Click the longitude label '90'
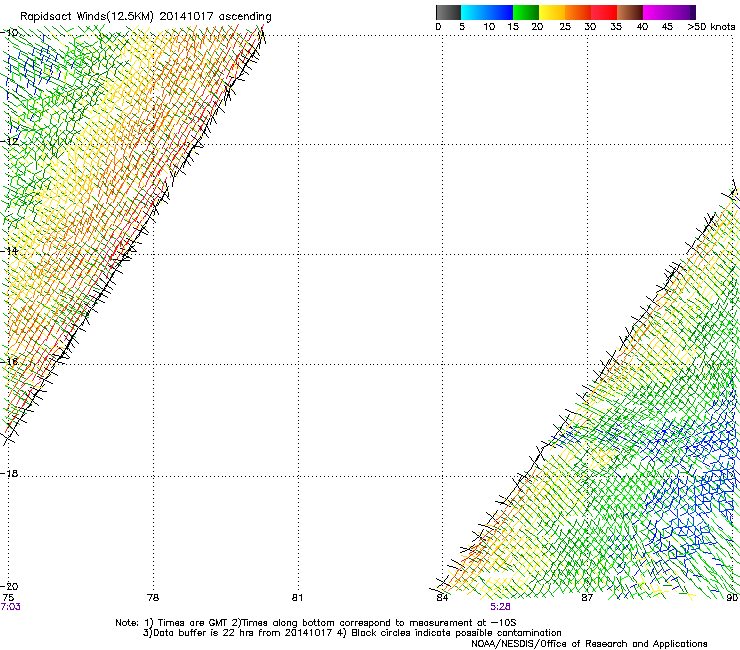The image size is (740, 650). point(732,598)
